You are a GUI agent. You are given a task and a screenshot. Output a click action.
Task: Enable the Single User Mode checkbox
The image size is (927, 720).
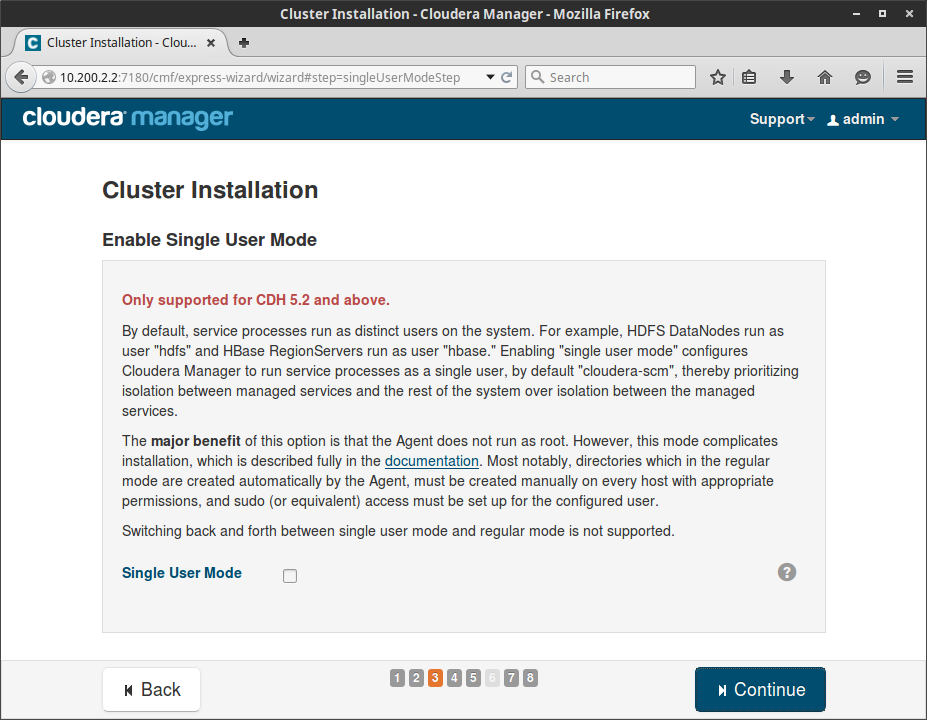click(x=290, y=576)
